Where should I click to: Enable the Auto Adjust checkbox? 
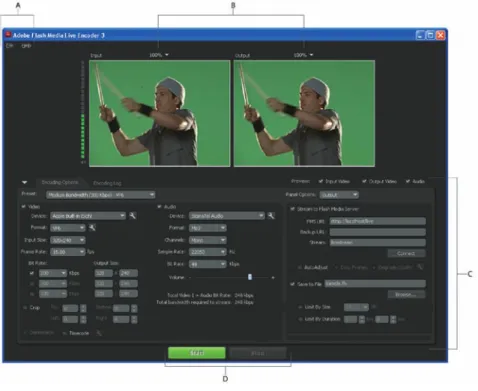[299, 267]
